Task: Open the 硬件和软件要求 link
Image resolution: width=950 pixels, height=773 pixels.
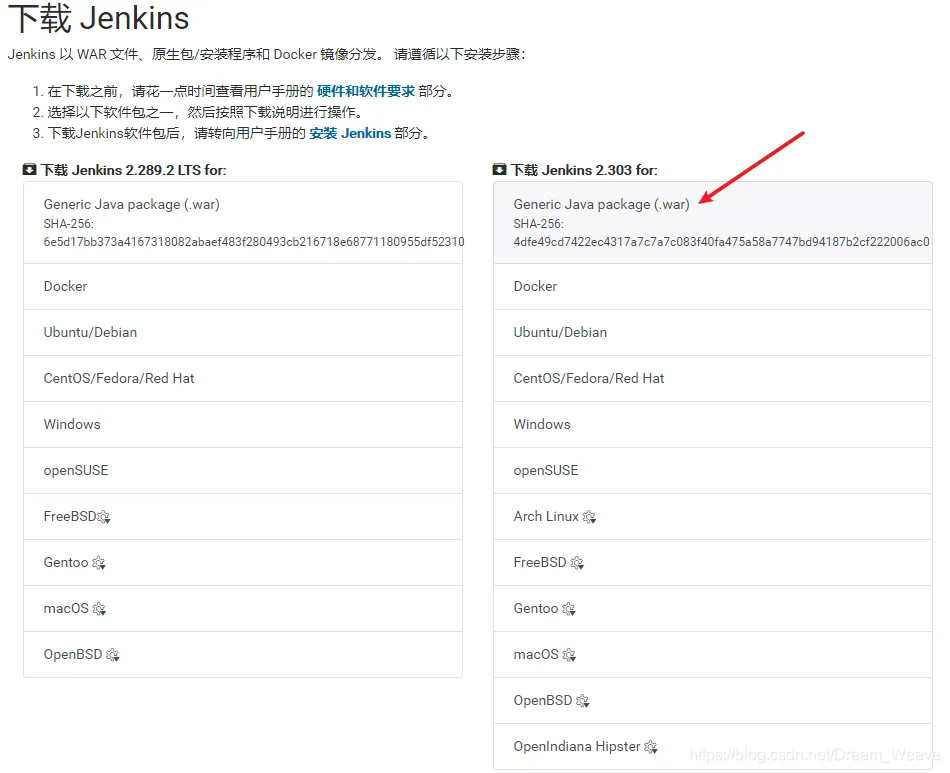Action: click(366, 91)
